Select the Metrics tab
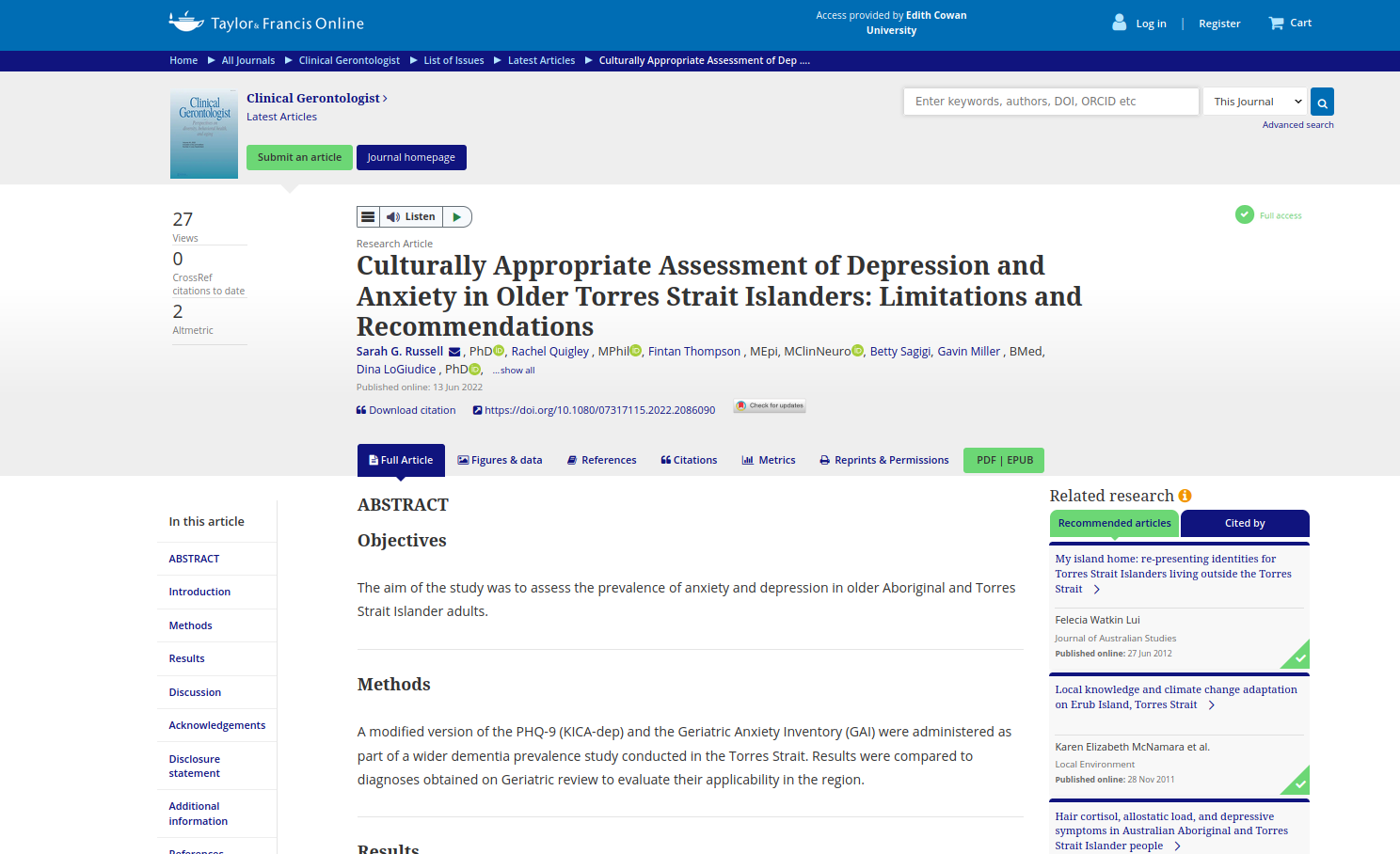1400x854 pixels. (x=769, y=460)
